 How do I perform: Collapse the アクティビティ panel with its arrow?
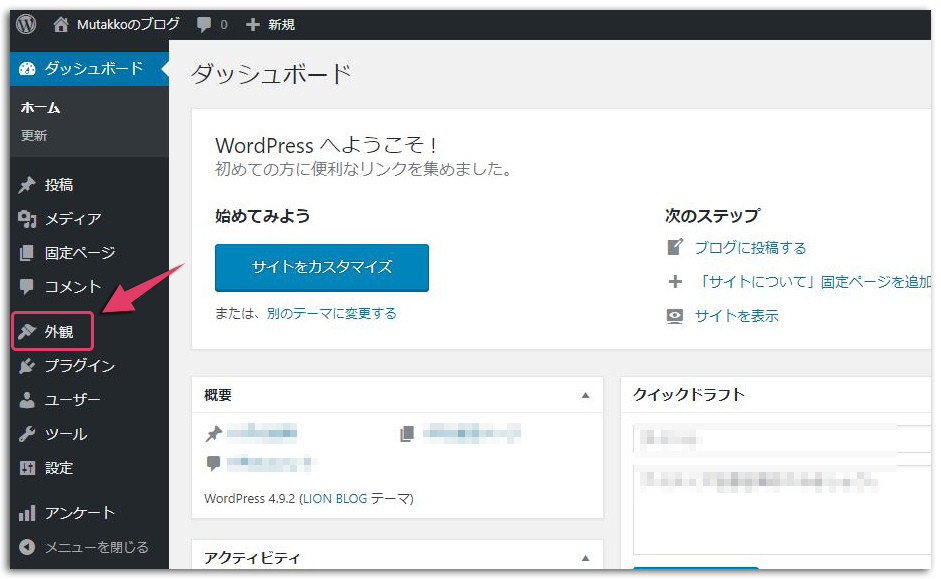[x=586, y=558]
